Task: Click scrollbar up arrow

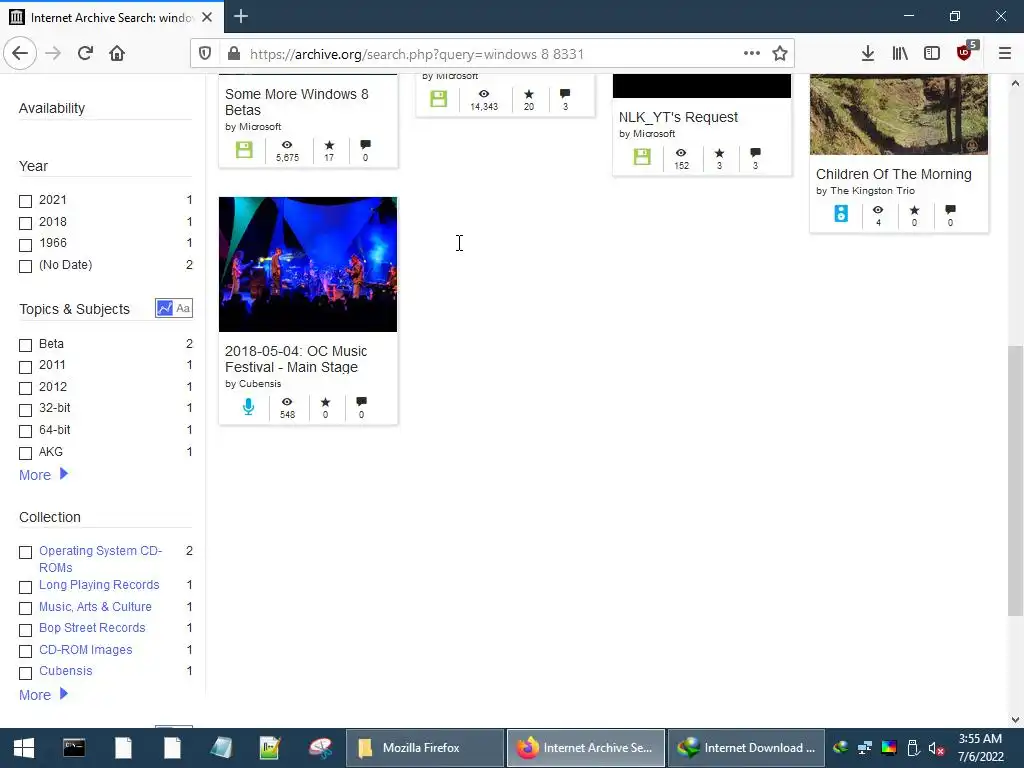Action: (1015, 83)
